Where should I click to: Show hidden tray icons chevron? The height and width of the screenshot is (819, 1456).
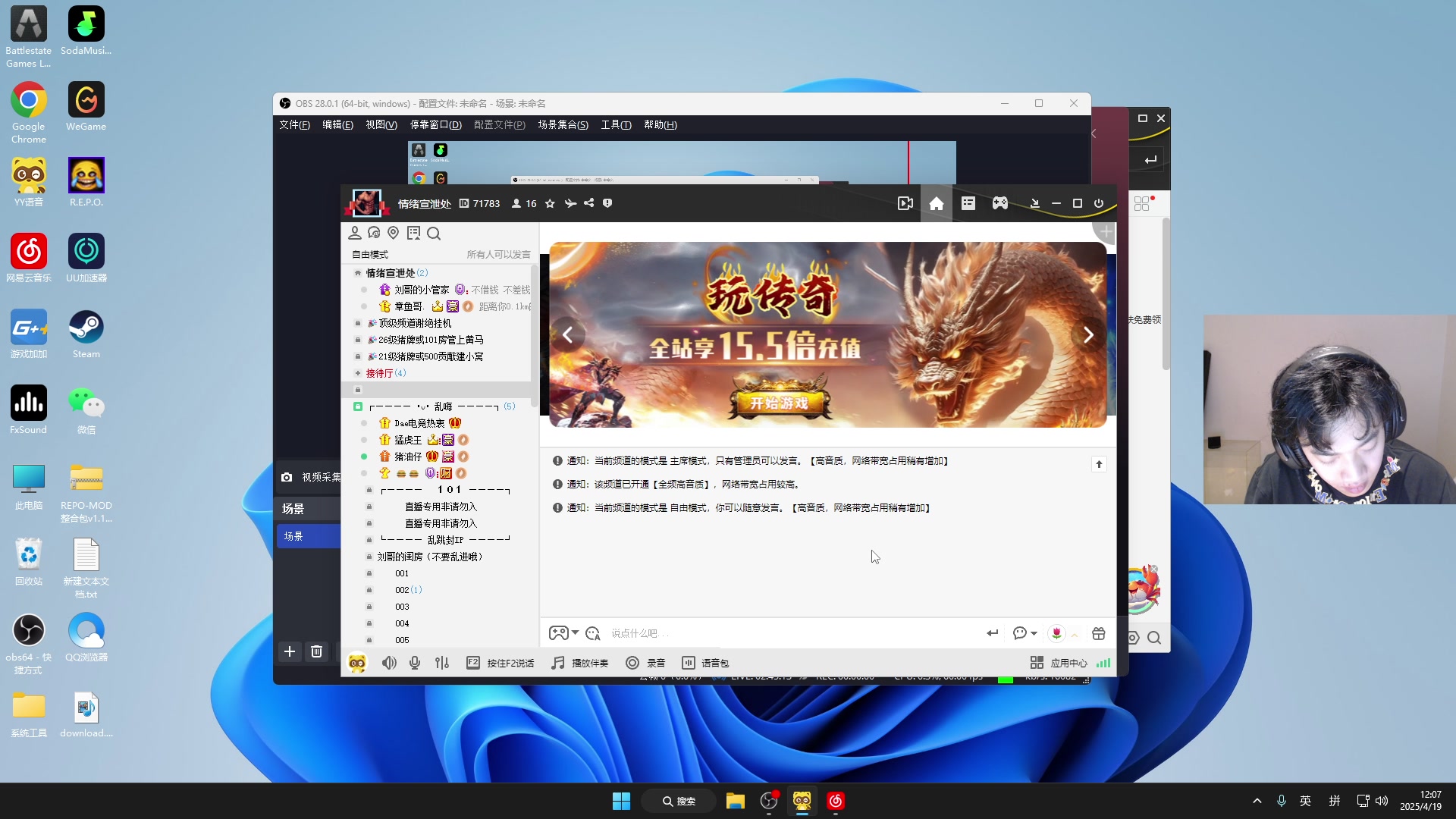1257,801
